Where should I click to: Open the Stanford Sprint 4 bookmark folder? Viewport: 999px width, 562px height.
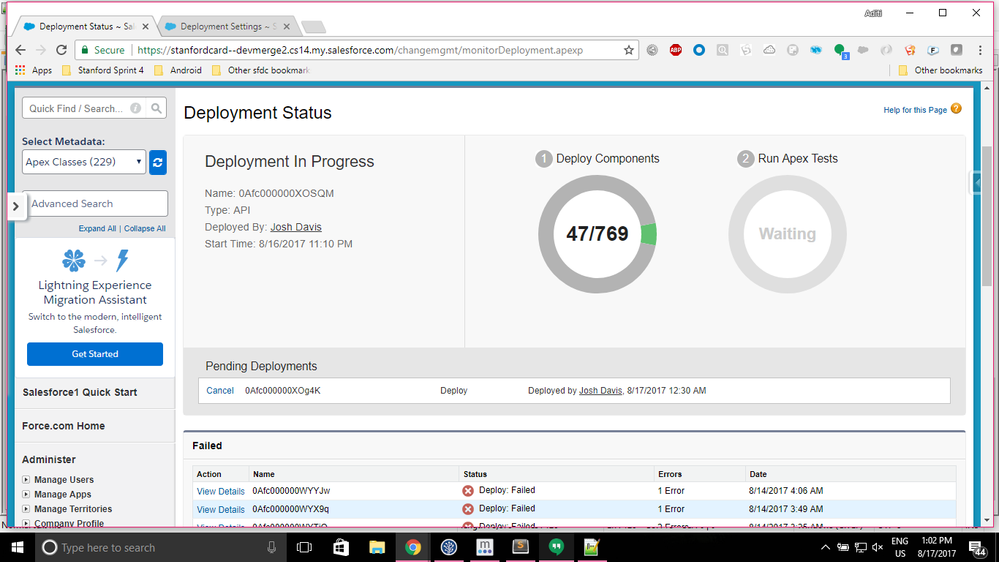103,70
